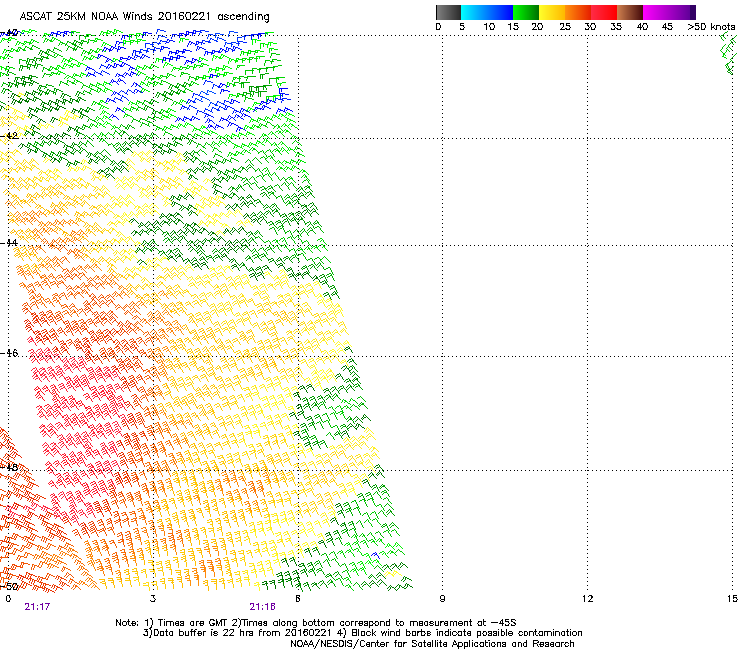Click the latitude axis label '-46'
The width and height of the screenshot is (740, 650).
pos(9,353)
